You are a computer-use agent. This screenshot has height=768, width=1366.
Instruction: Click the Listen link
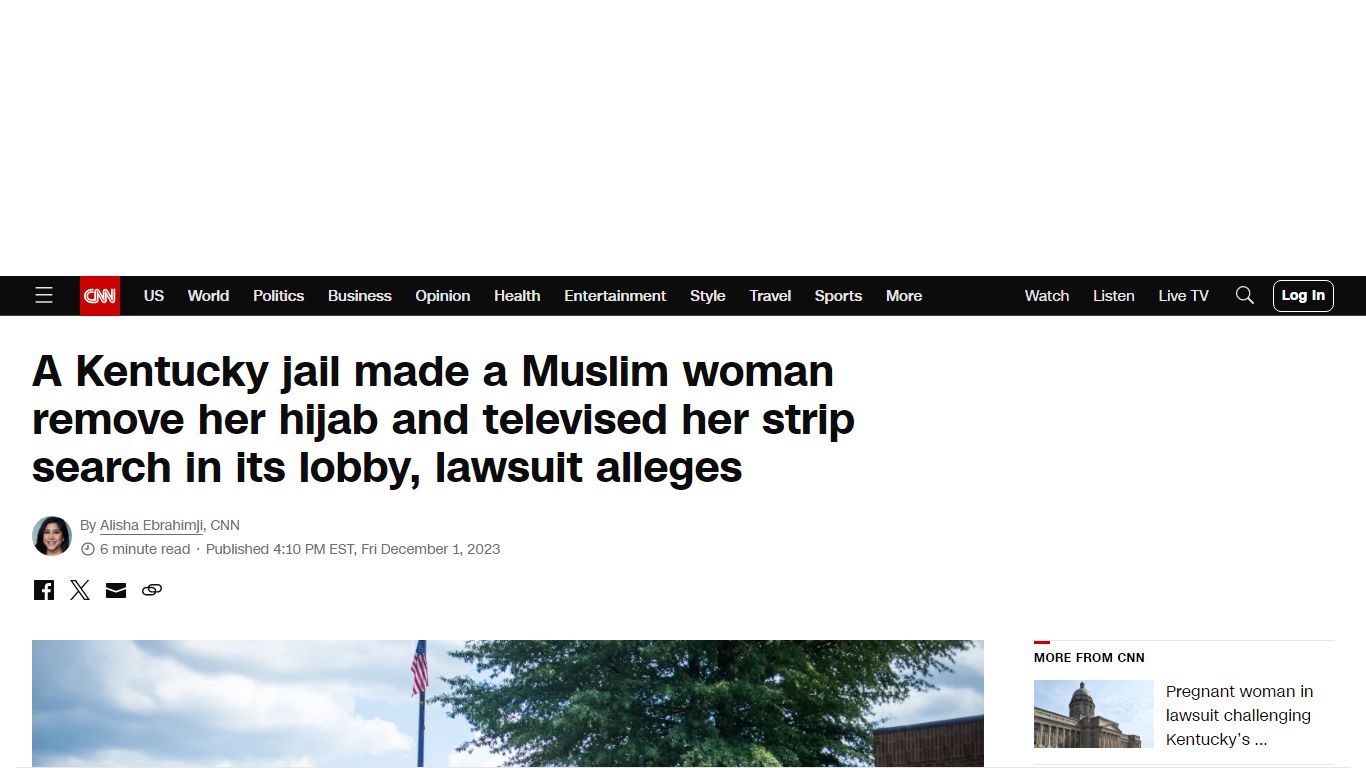(1114, 296)
